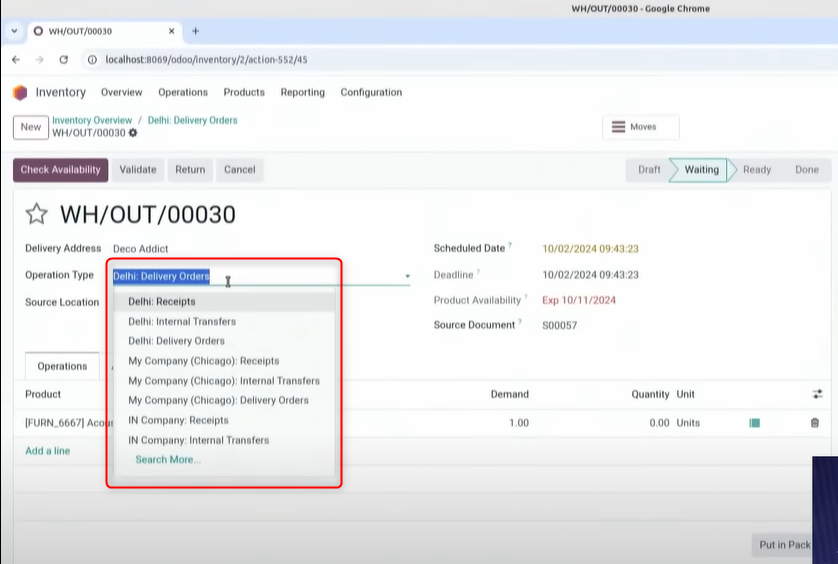The width and height of the screenshot is (838, 564).
Task: Open the Products menu
Action: 244,92
